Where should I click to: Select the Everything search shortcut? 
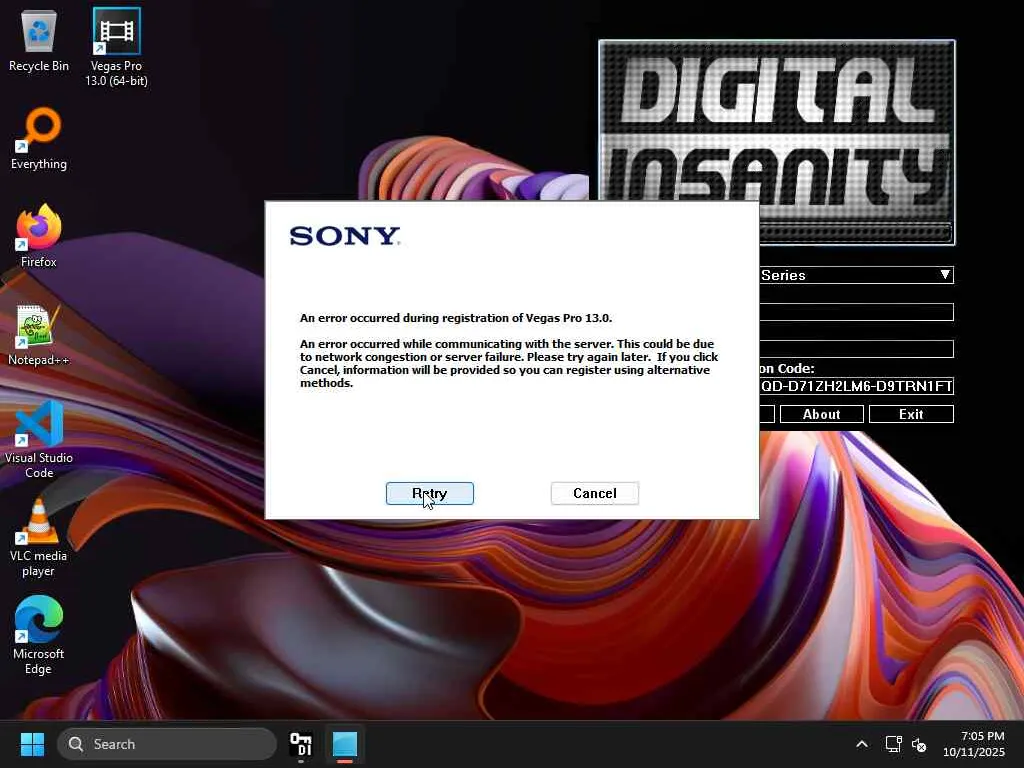[39, 138]
